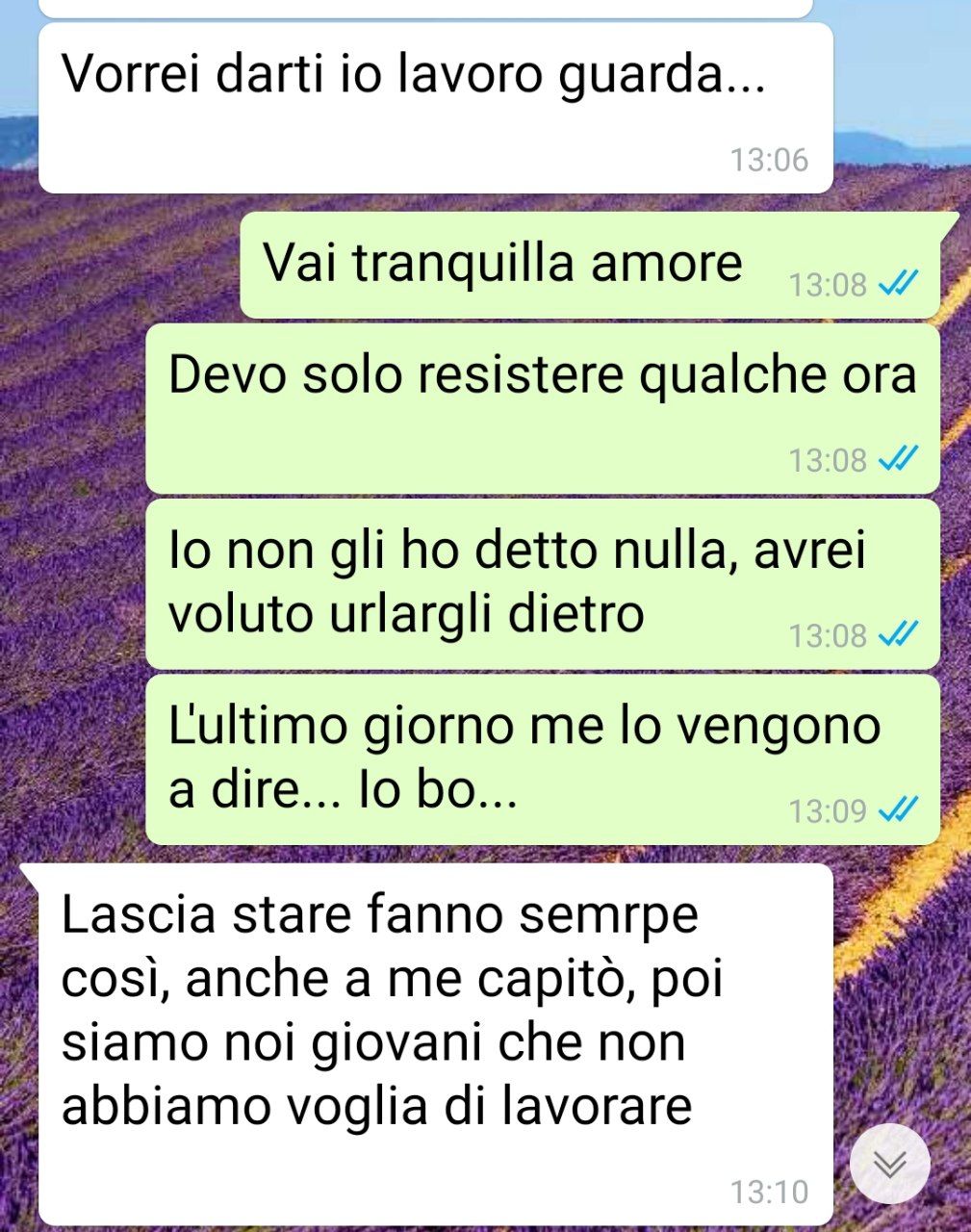
Task: Click the partially visible message bubble at top
Action: point(425,8)
